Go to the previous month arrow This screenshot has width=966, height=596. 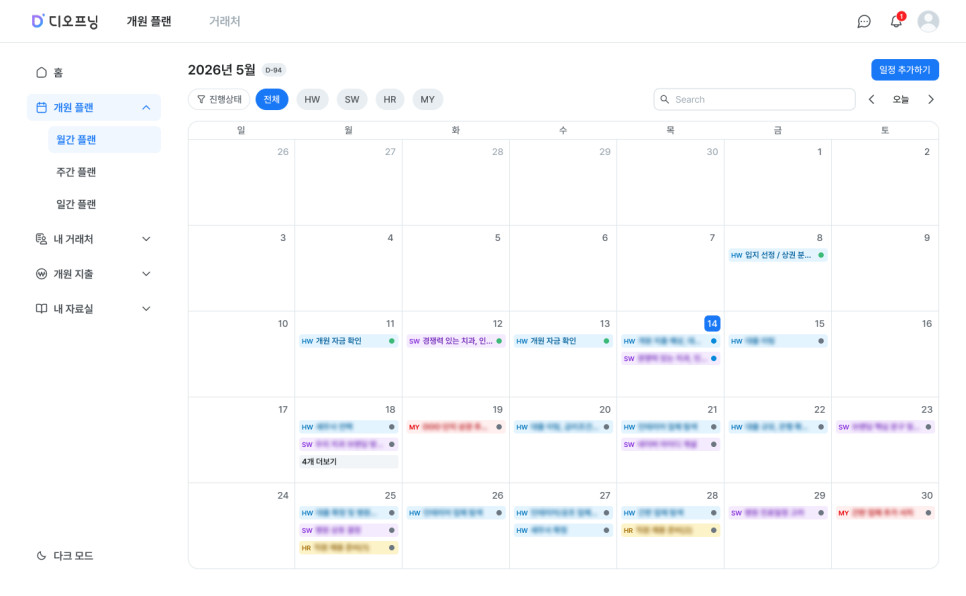coord(871,99)
